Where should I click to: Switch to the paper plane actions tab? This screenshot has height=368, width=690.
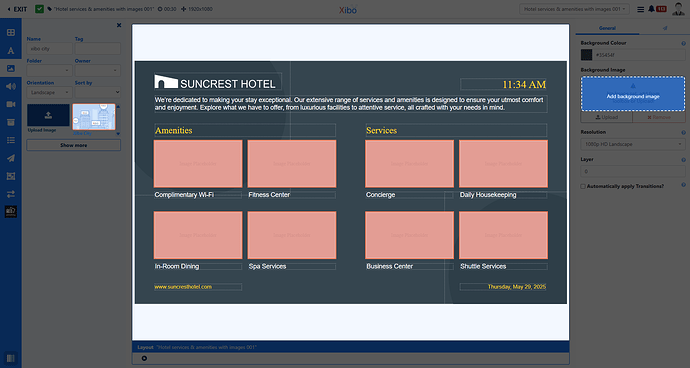pyautogui.click(x=664, y=28)
